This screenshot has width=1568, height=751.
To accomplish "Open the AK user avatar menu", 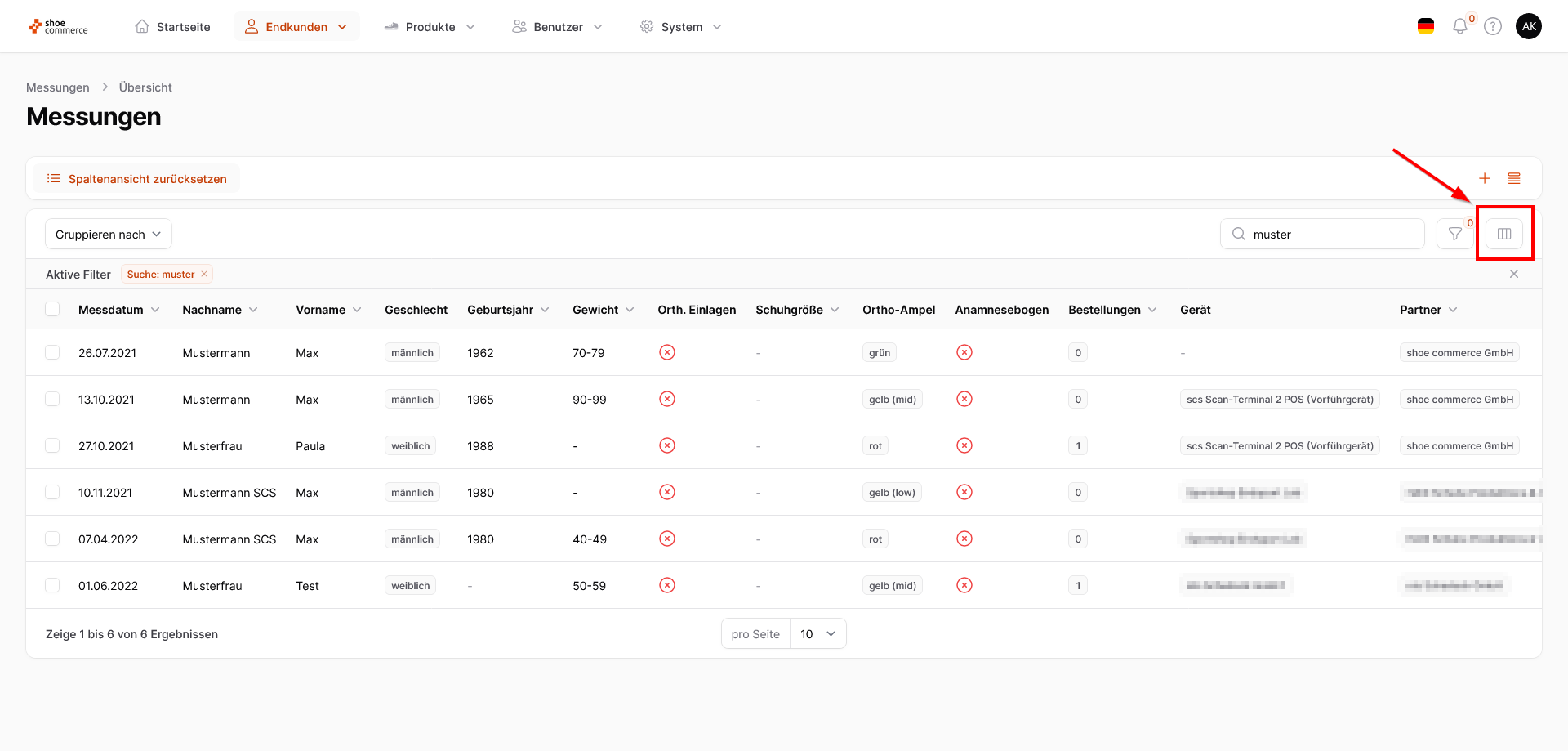I will (x=1528, y=27).
